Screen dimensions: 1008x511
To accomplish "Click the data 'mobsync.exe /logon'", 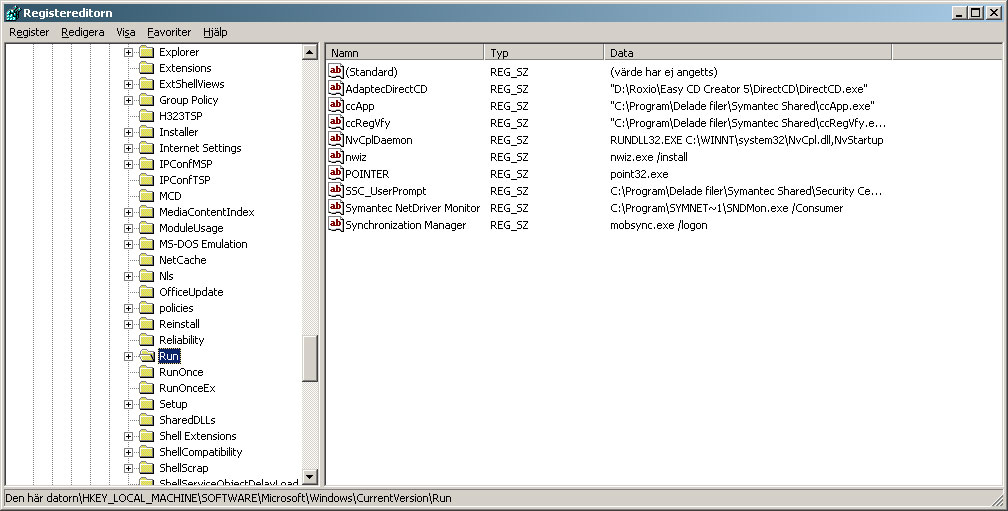I will [x=658, y=225].
